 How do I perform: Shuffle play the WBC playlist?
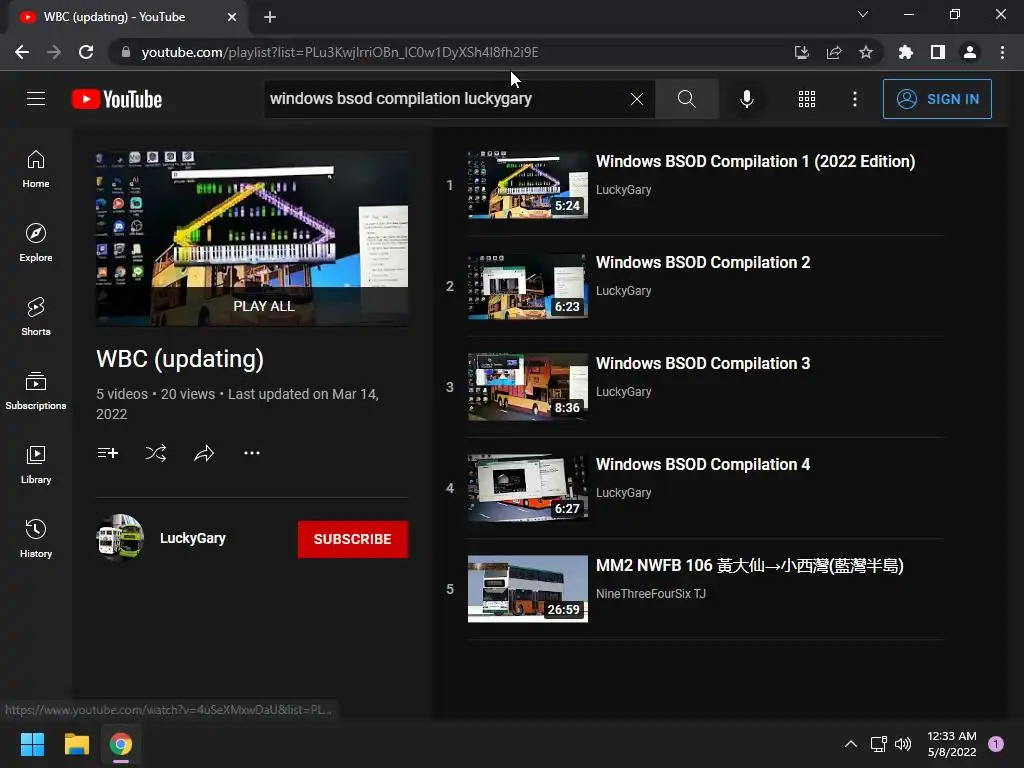pyautogui.click(x=155, y=453)
